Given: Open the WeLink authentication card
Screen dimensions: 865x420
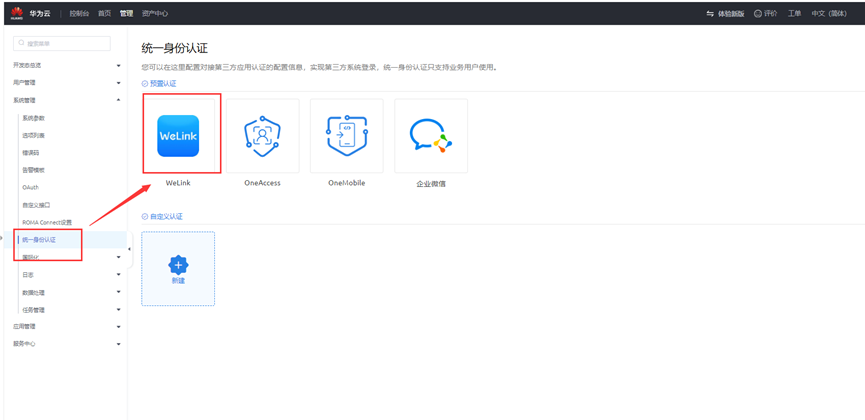Looking at the screenshot, I should [178, 136].
